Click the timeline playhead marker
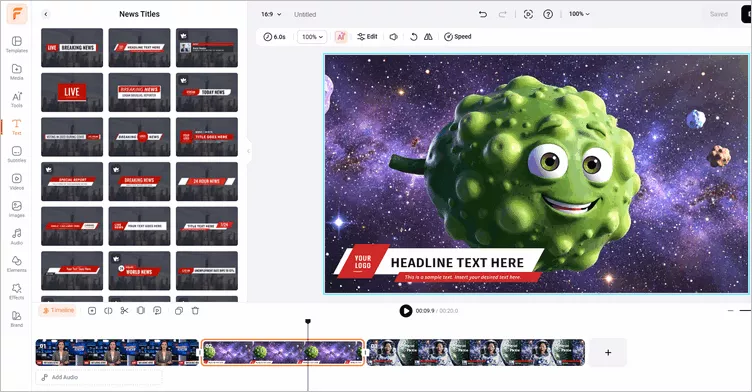This screenshot has height=392, width=752. 308,321
